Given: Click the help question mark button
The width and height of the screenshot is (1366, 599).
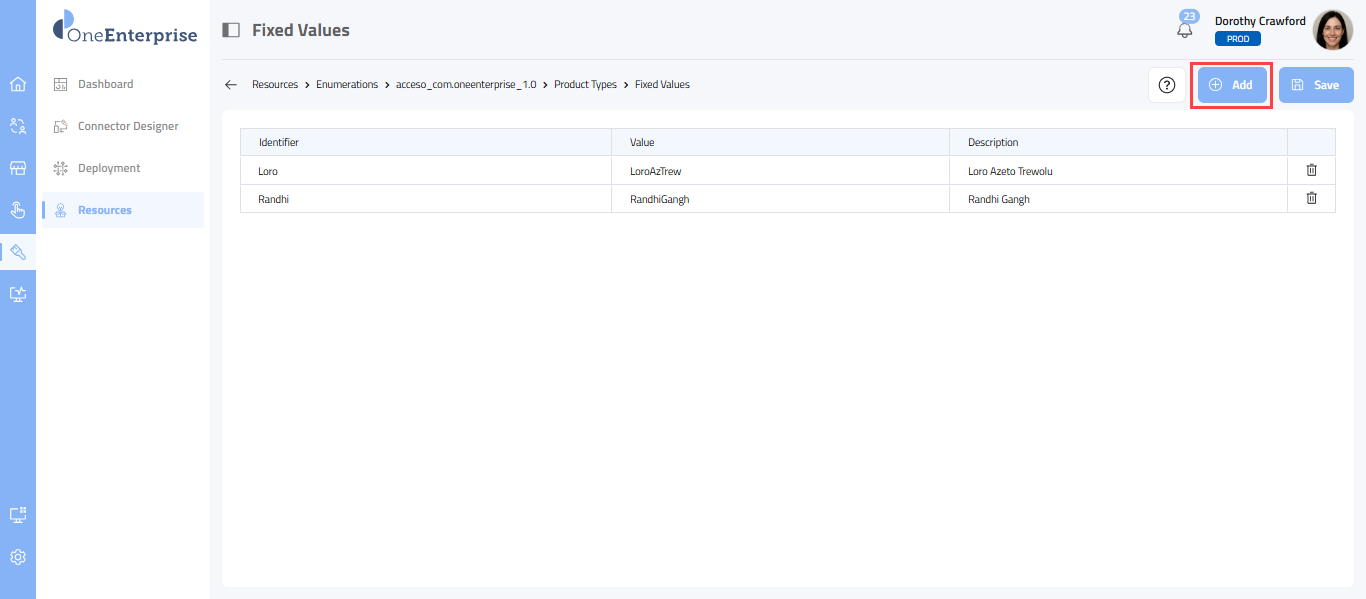Looking at the screenshot, I should point(1166,85).
